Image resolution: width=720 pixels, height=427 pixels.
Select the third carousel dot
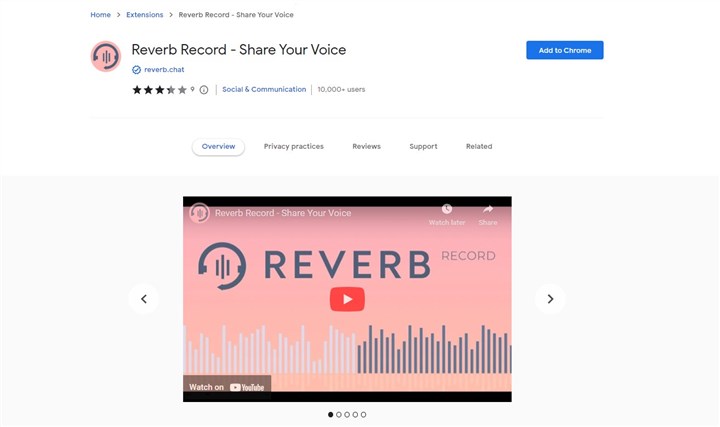[347, 415]
